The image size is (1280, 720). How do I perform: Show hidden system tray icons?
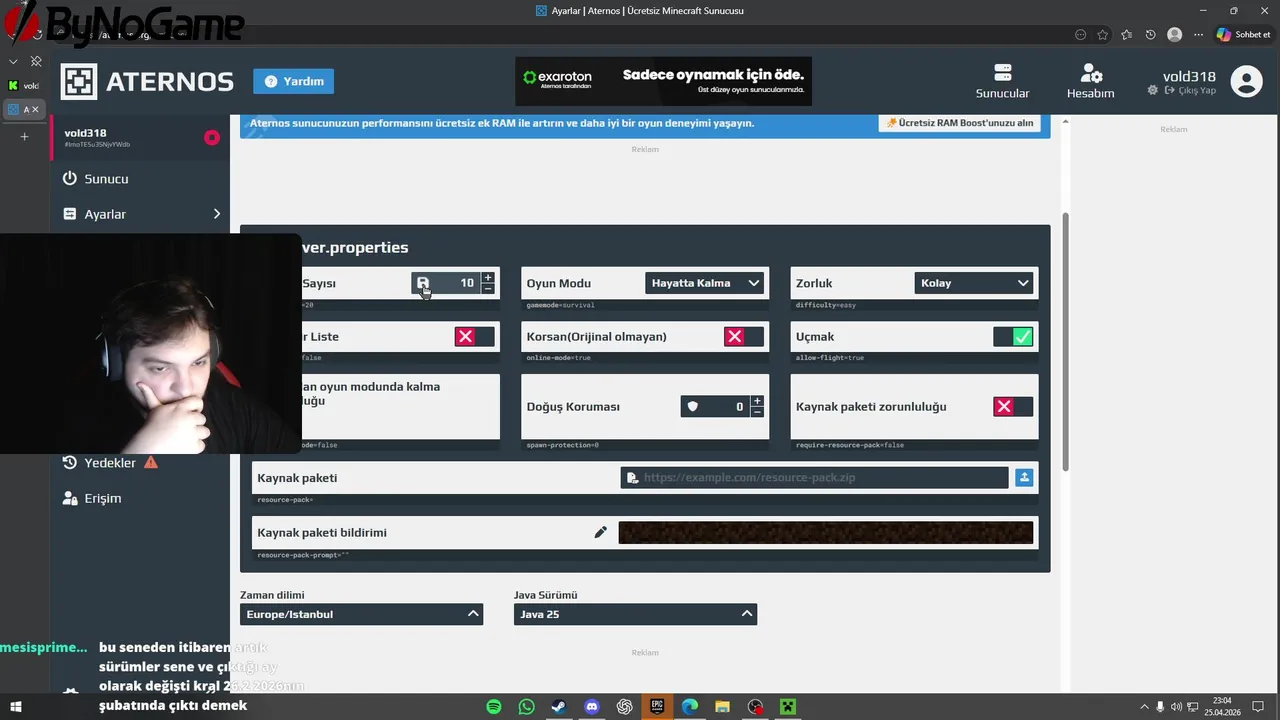point(1144,707)
